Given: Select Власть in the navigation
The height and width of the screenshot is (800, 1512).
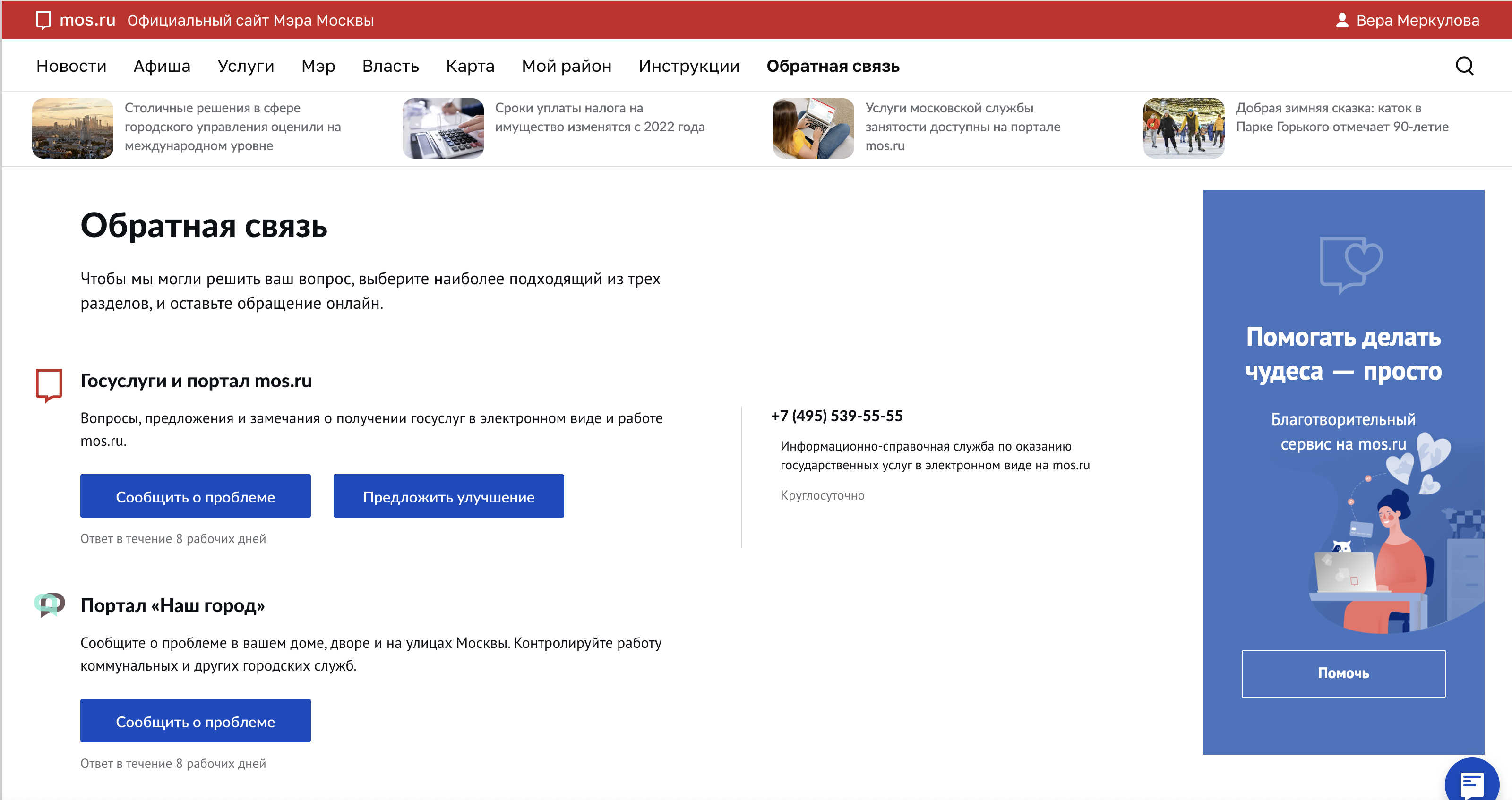Looking at the screenshot, I should tap(390, 66).
